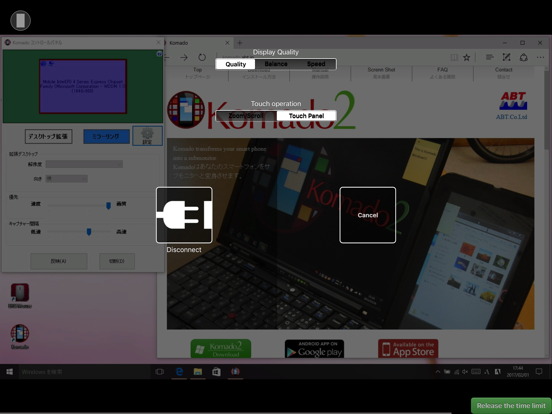Open the Store icon on the taskbar
552x414 pixels.
coord(217,372)
